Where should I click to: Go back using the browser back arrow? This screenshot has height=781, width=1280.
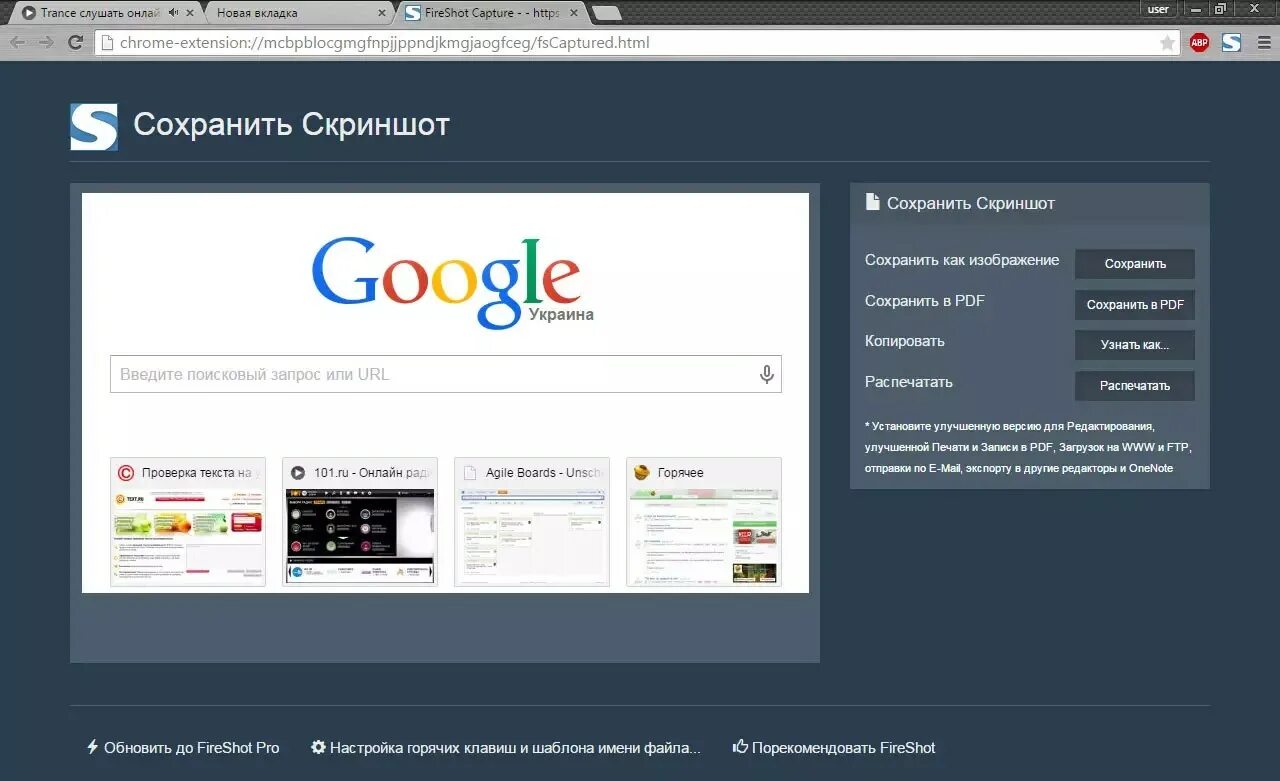[17, 42]
